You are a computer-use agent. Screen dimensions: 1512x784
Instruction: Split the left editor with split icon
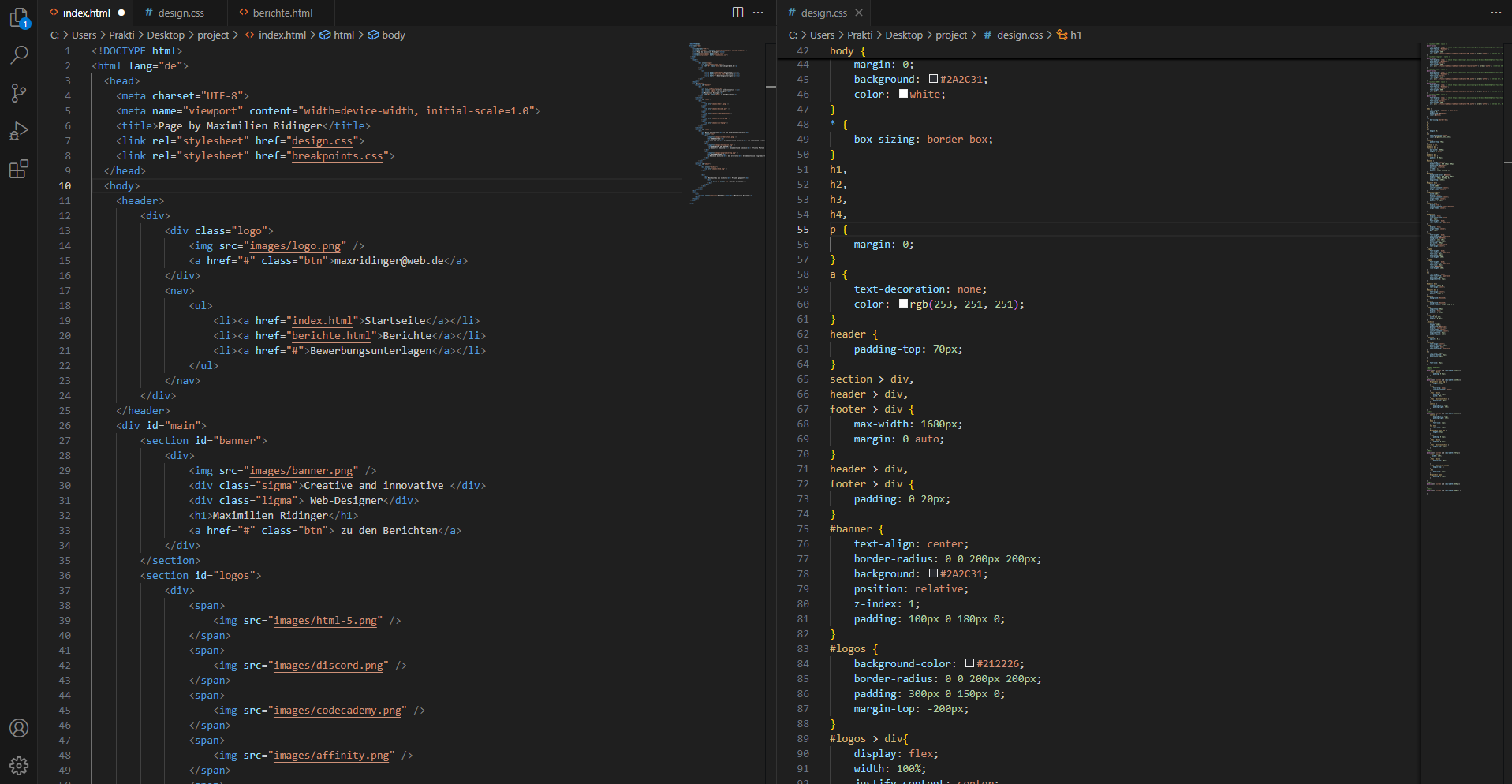click(x=737, y=13)
